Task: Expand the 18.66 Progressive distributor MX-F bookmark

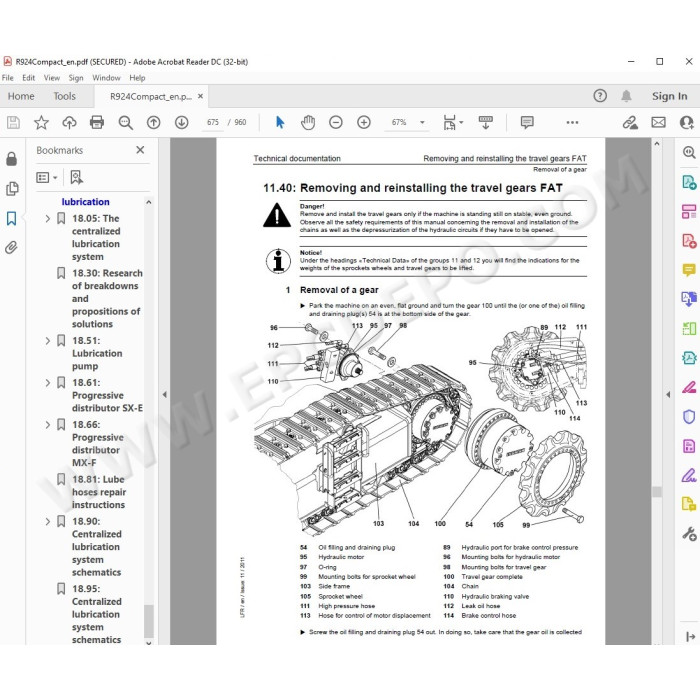Action: pos(48,425)
